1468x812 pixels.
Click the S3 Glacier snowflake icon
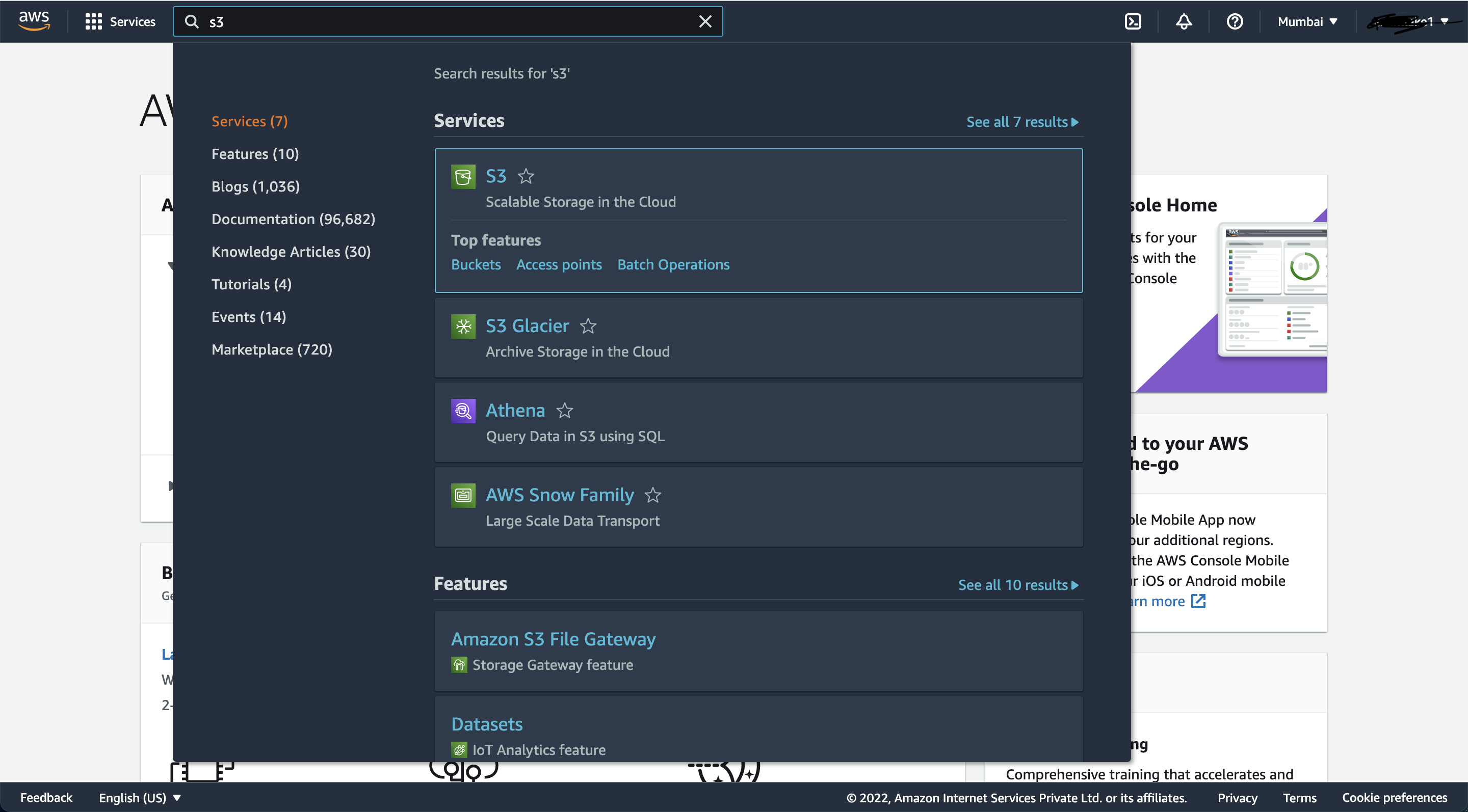pos(463,327)
